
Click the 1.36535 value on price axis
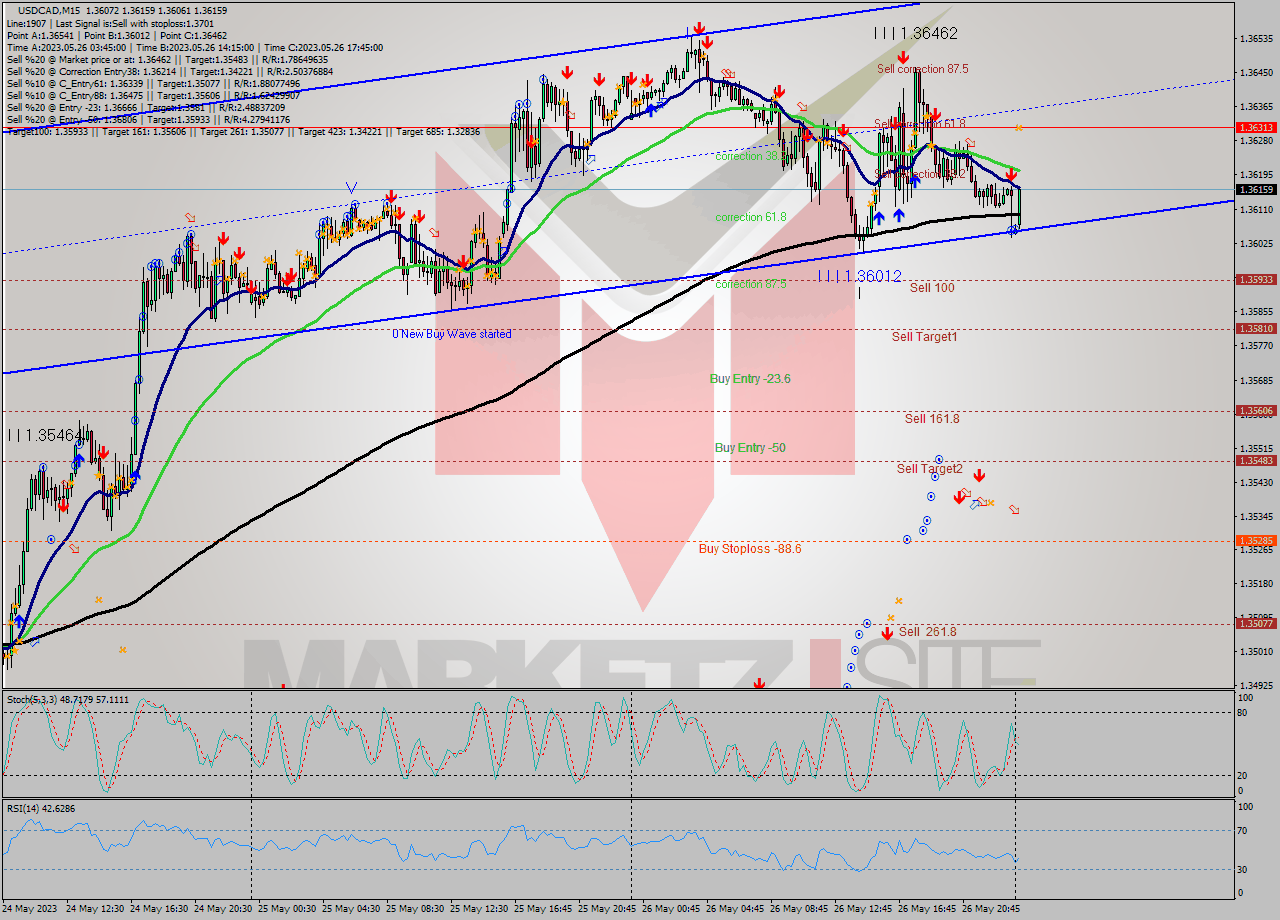coord(1255,39)
